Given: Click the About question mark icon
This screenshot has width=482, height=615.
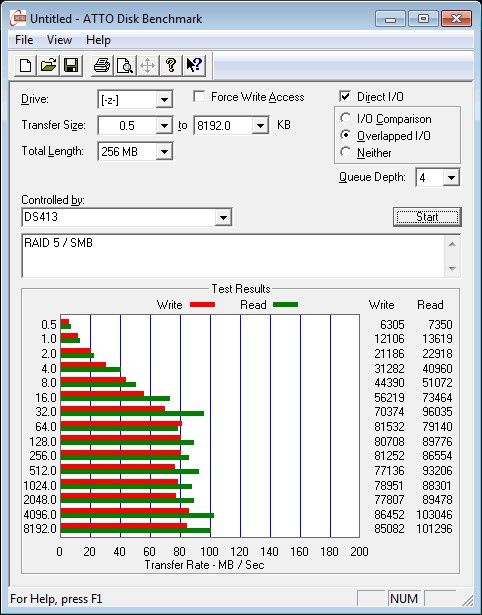Looking at the screenshot, I should 171,65.
